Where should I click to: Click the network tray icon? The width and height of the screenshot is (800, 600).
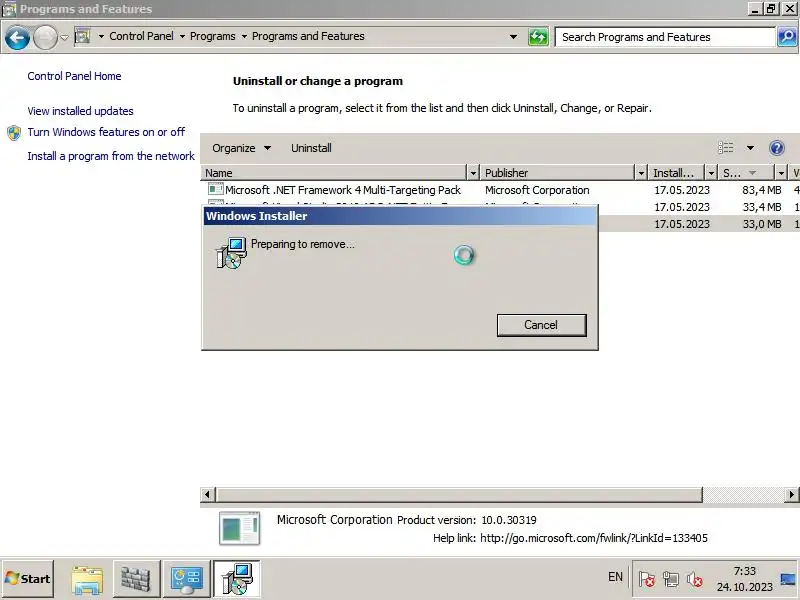[x=670, y=580]
